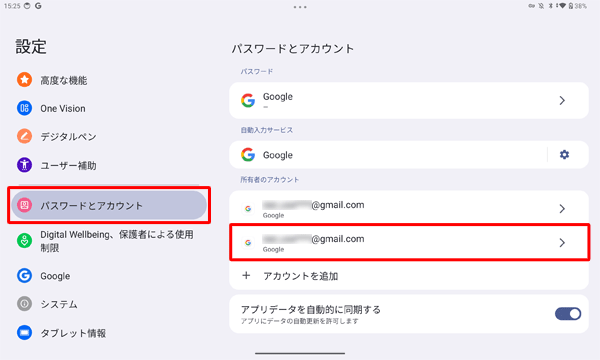The height and width of the screenshot is (360, 600).
Task: Tap the battery indicator in status bar
Action: [578, 6]
